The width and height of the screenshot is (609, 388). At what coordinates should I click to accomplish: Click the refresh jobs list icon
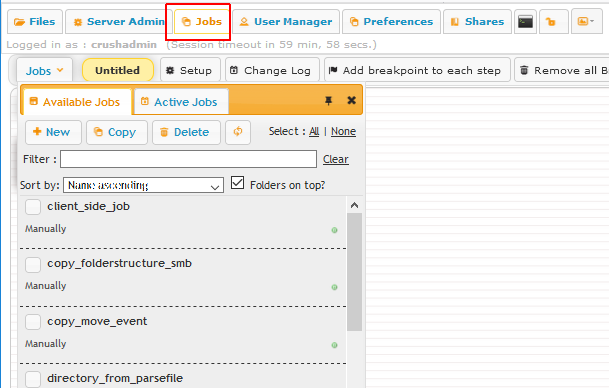pos(238,132)
